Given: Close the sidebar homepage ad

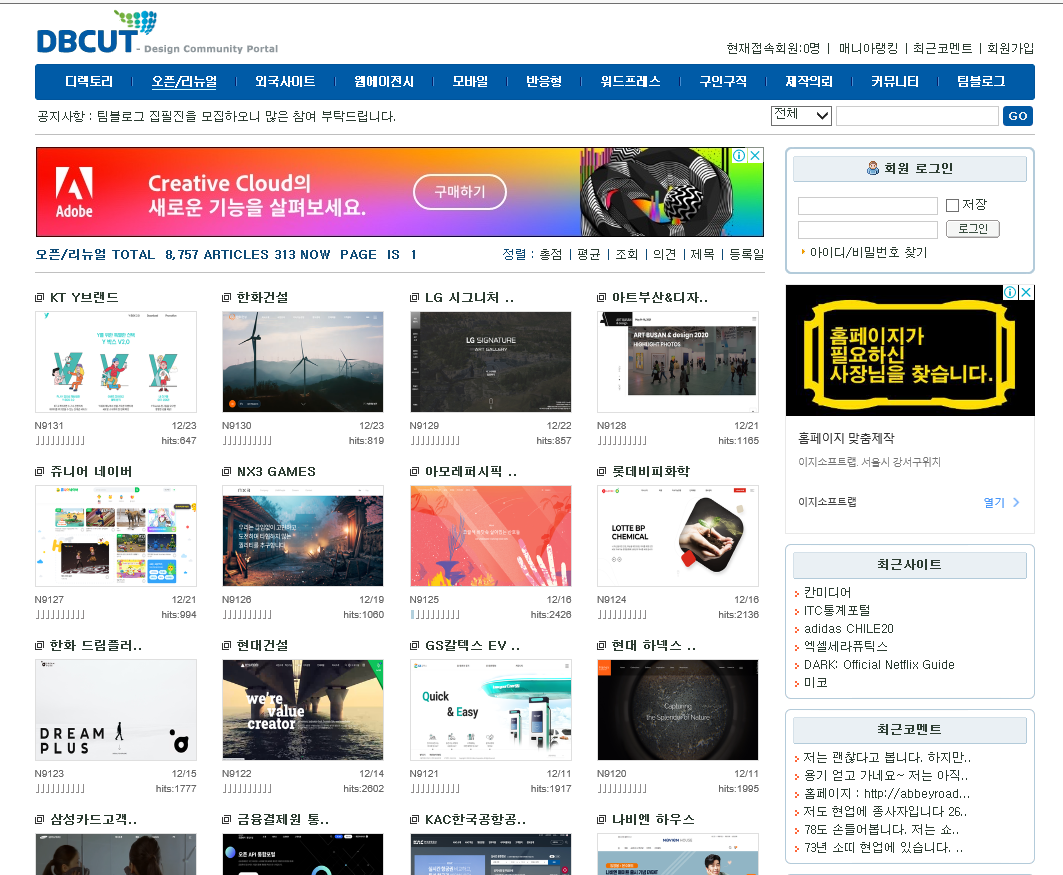Looking at the screenshot, I should click(x=1027, y=292).
